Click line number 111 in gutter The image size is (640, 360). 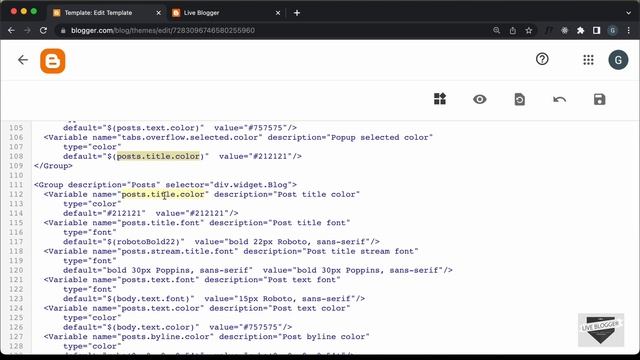pos(16,185)
